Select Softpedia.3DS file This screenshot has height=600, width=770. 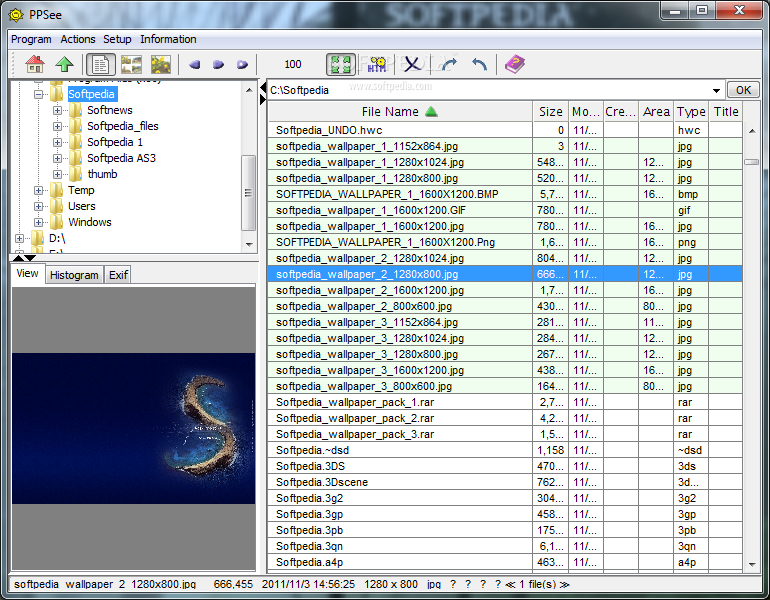[x=505, y=466]
